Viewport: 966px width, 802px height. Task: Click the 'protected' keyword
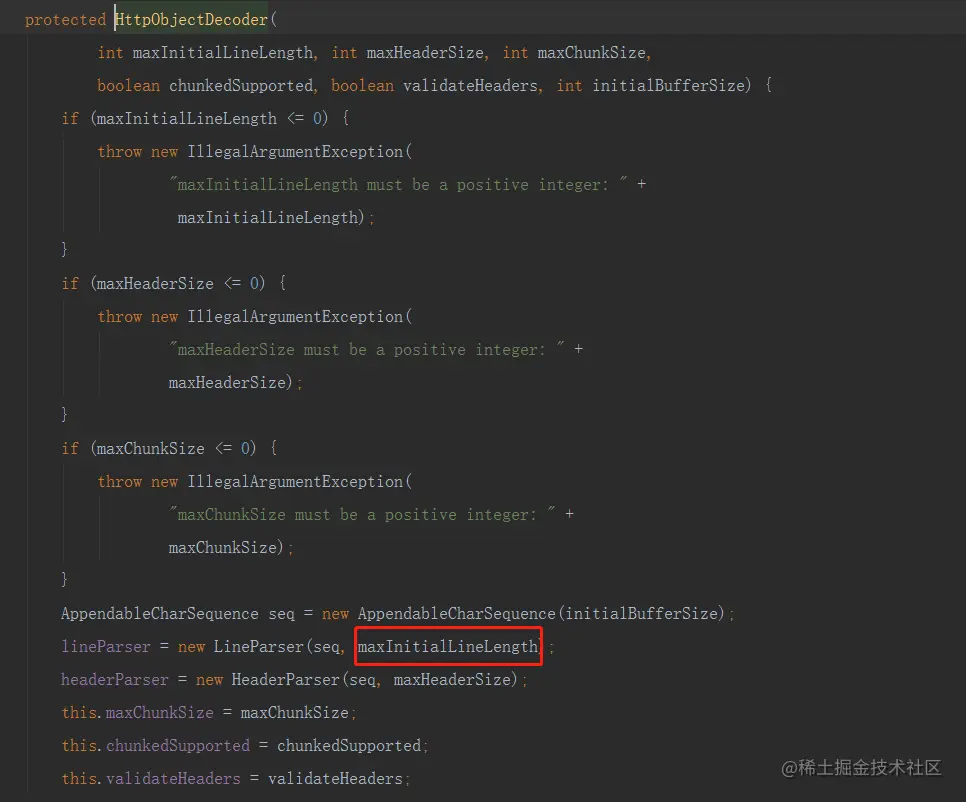(x=65, y=20)
